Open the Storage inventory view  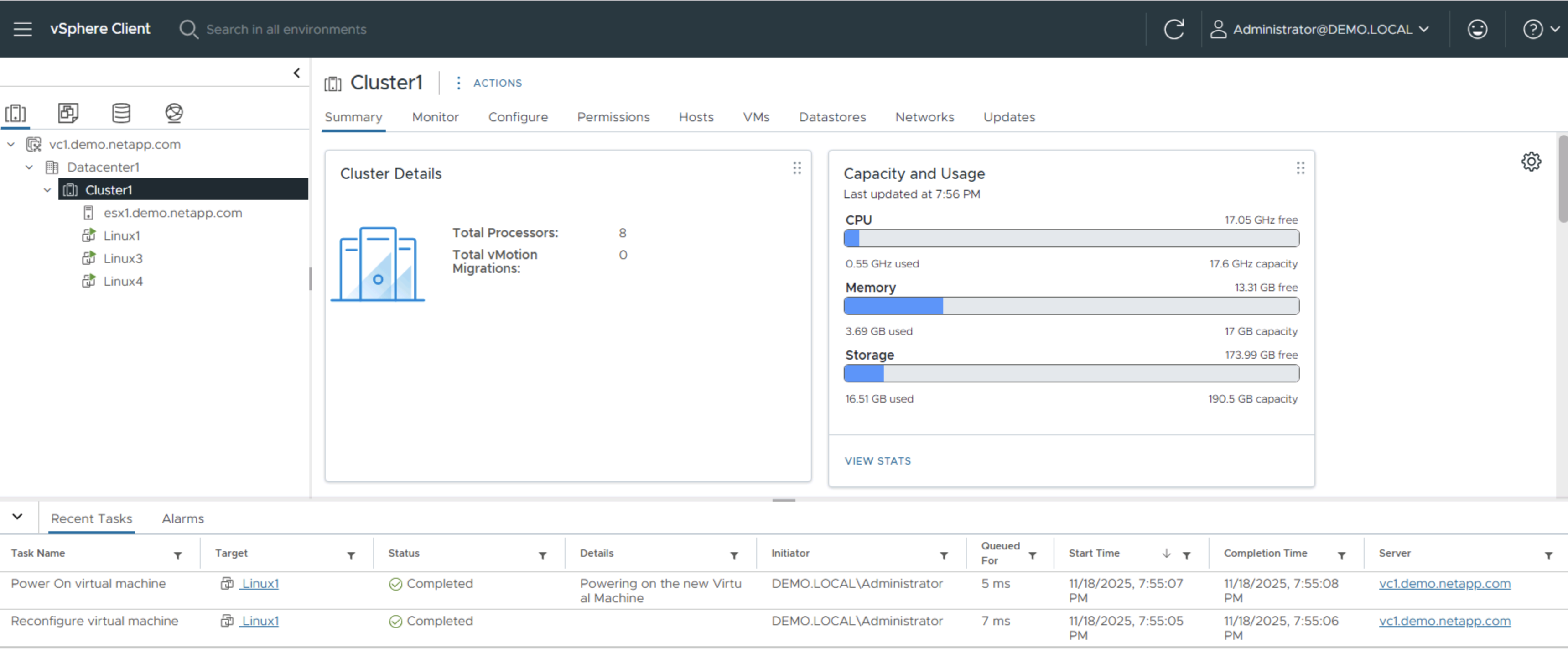click(x=120, y=113)
